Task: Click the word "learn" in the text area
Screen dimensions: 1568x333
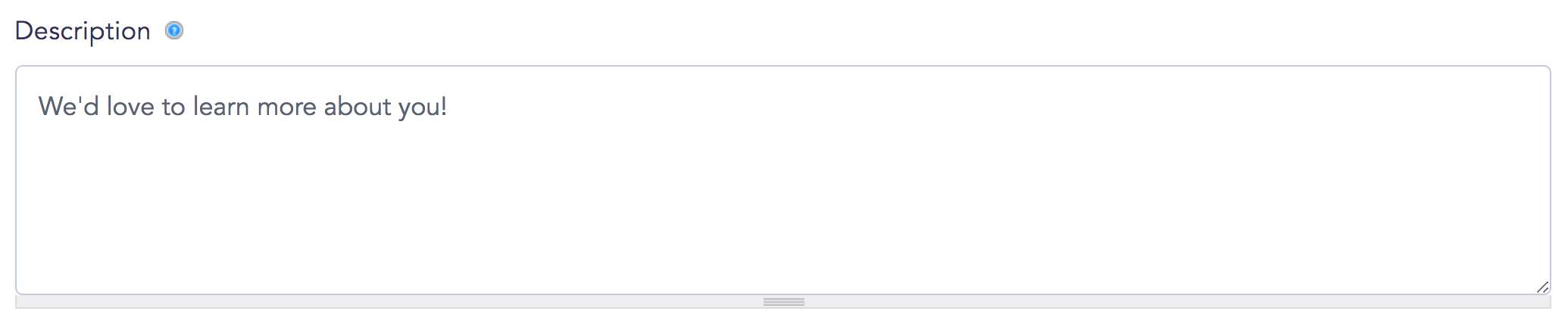Action: [x=221, y=107]
